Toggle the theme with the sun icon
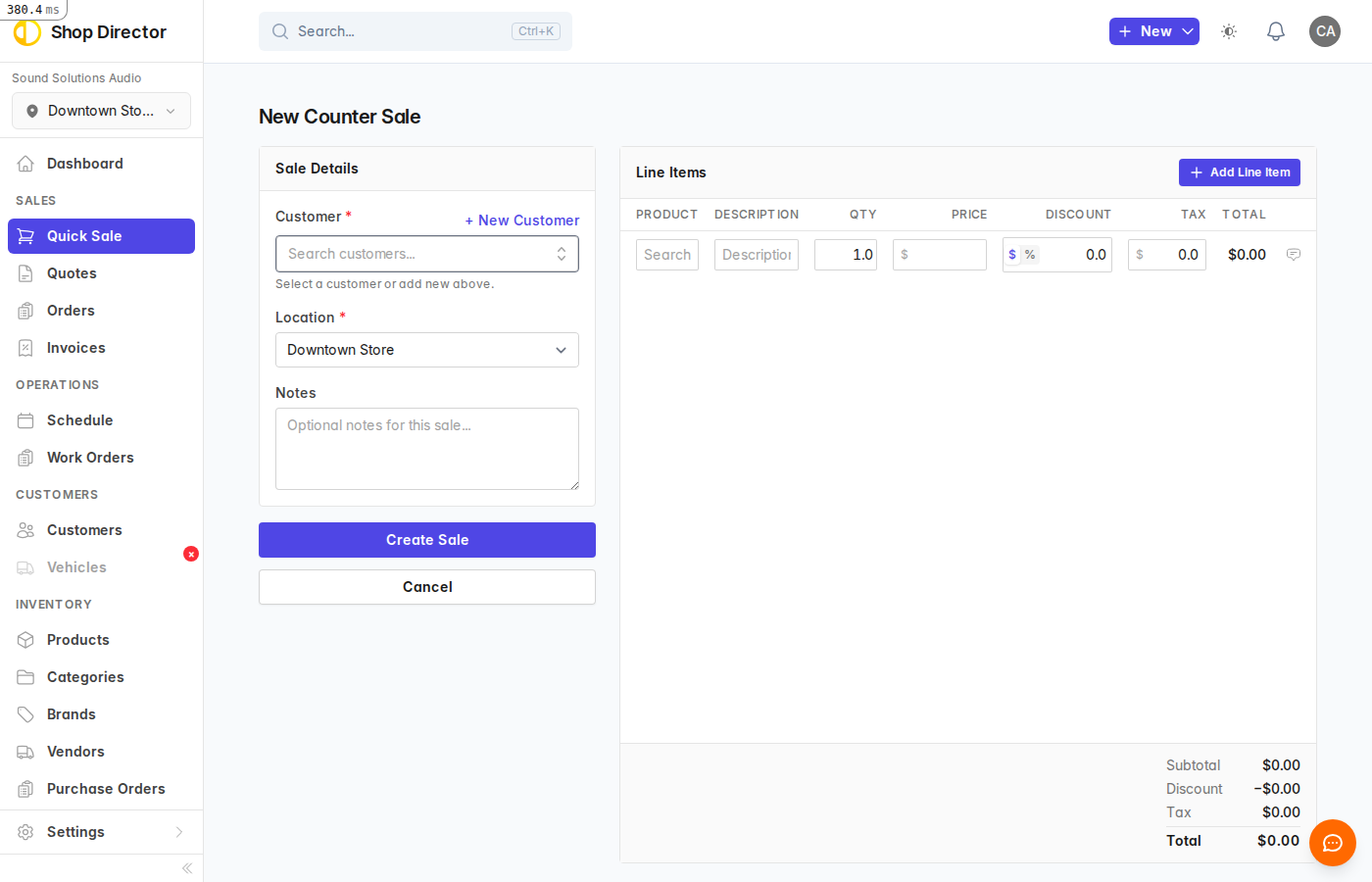The height and width of the screenshot is (882, 1372). point(1228,31)
